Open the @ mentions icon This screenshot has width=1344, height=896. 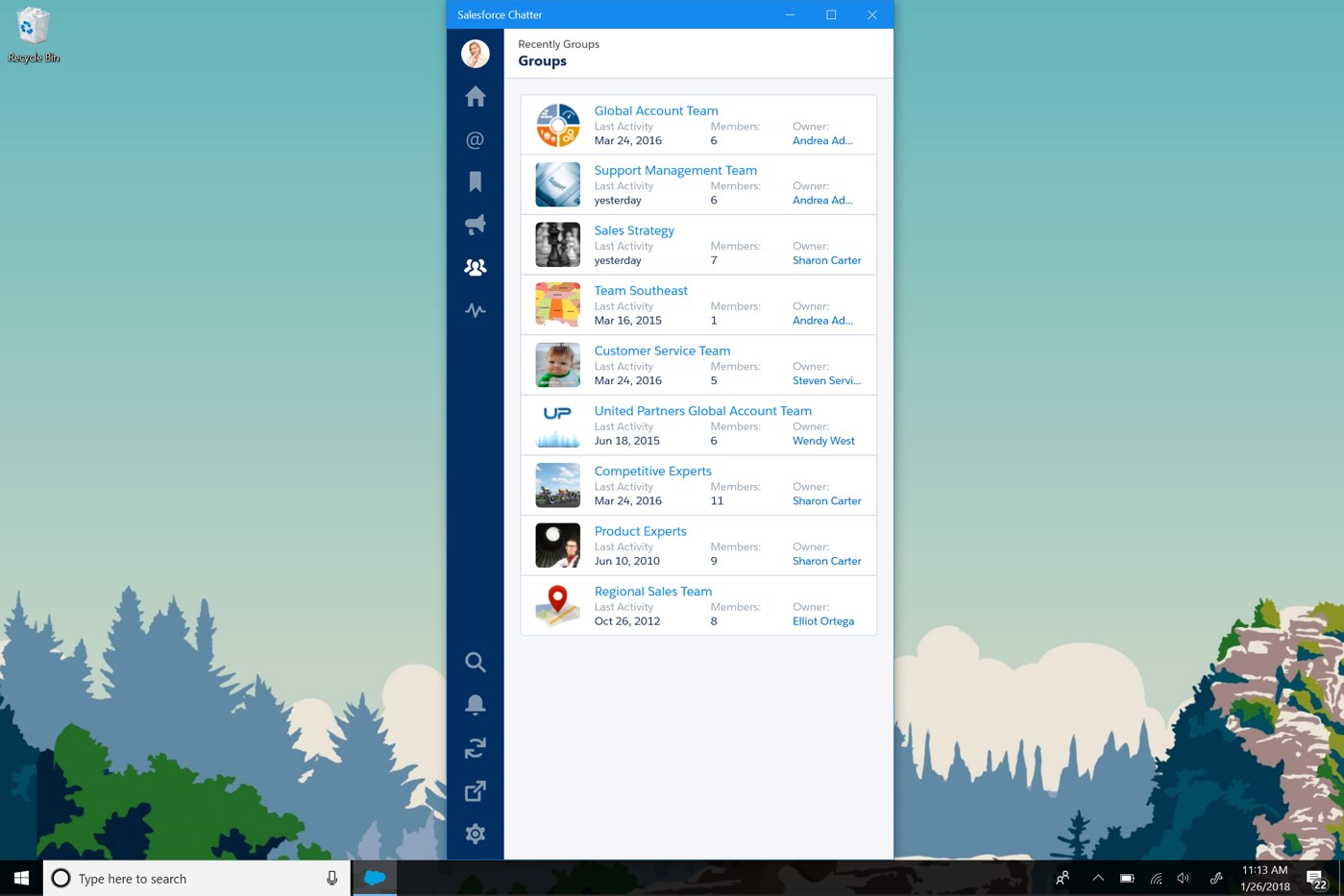point(475,140)
